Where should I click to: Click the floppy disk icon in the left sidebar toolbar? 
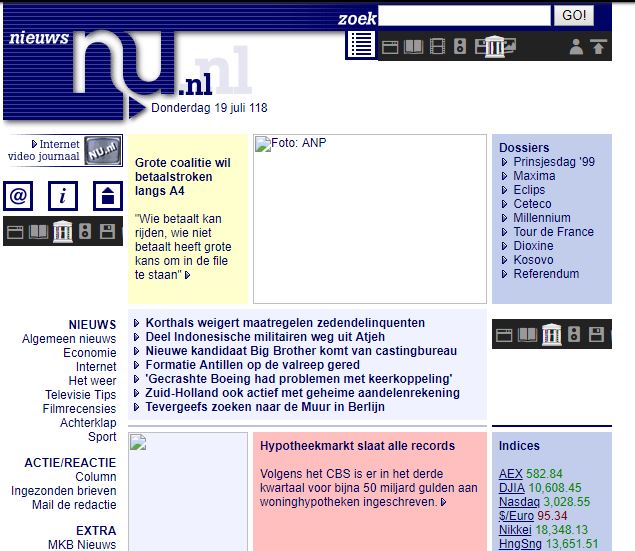point(107,232)
